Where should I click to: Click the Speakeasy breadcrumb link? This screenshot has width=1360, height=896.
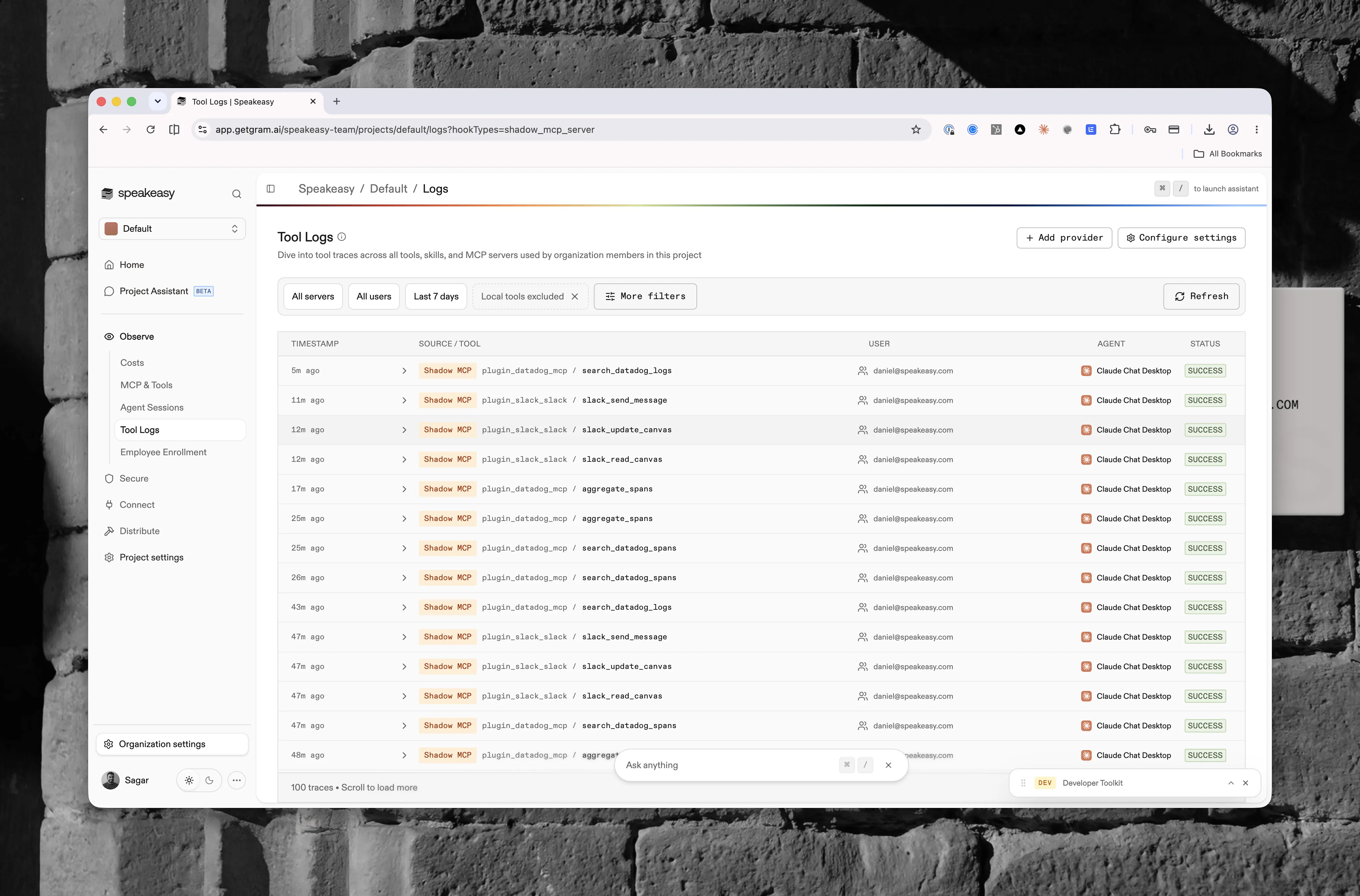[x=327, y=189]
